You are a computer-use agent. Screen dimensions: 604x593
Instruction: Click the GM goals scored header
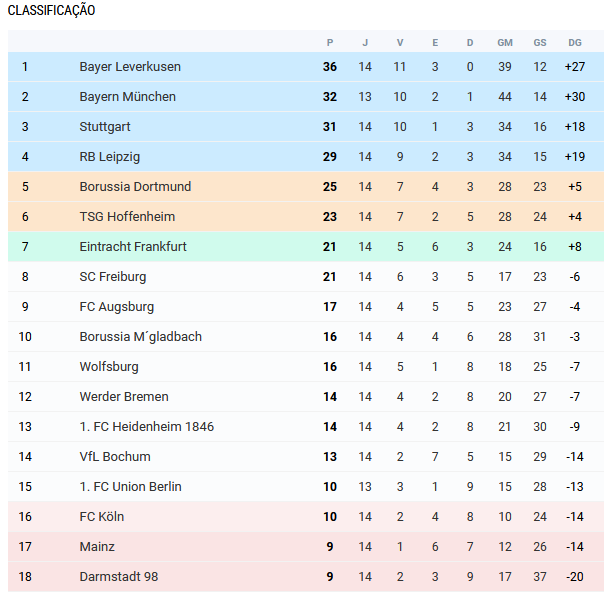click(505, 43)
